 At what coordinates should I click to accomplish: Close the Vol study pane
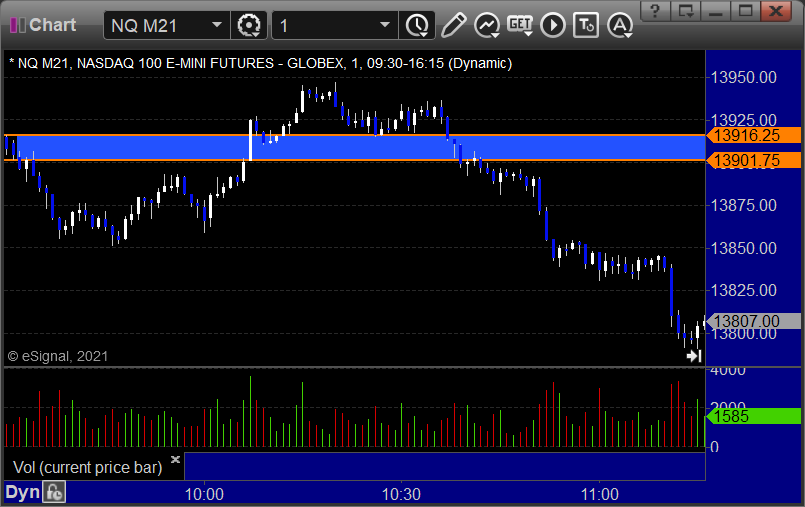[175, 459]
